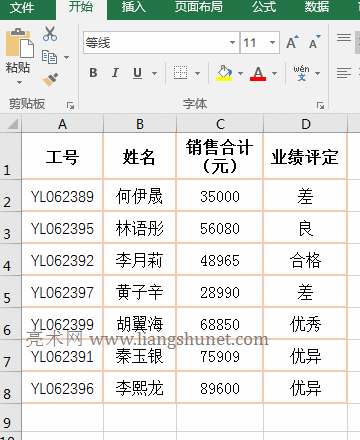Select the Format Painter brush
Image resolution: width=360 pixels, height=440 pixels.
50,79
